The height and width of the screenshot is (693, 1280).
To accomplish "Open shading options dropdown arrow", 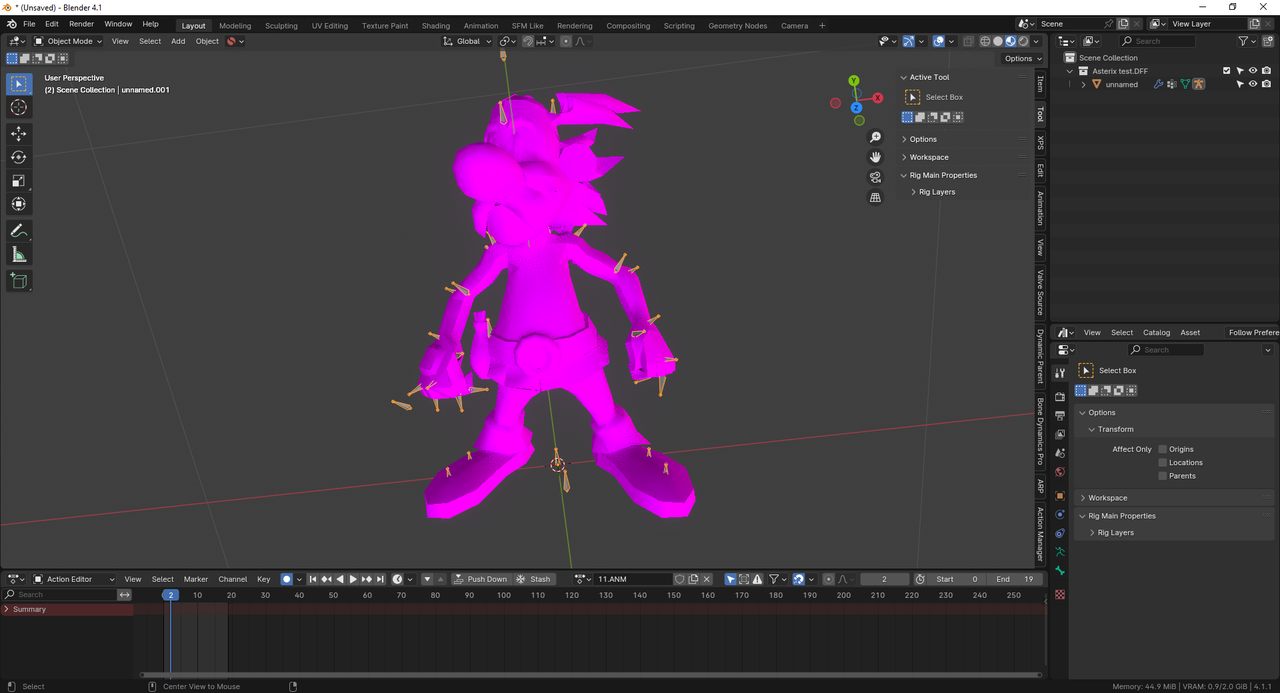I will (1037, 41).
